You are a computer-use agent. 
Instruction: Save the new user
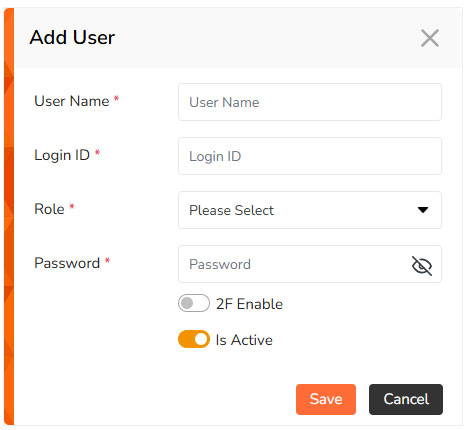pos(326,399)
